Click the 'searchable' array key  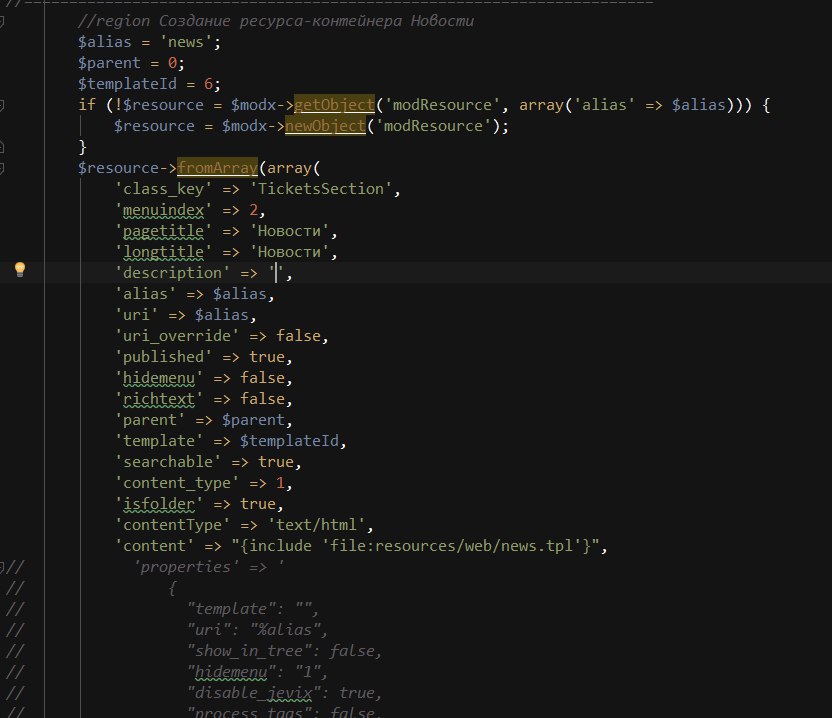click(168, 462)
